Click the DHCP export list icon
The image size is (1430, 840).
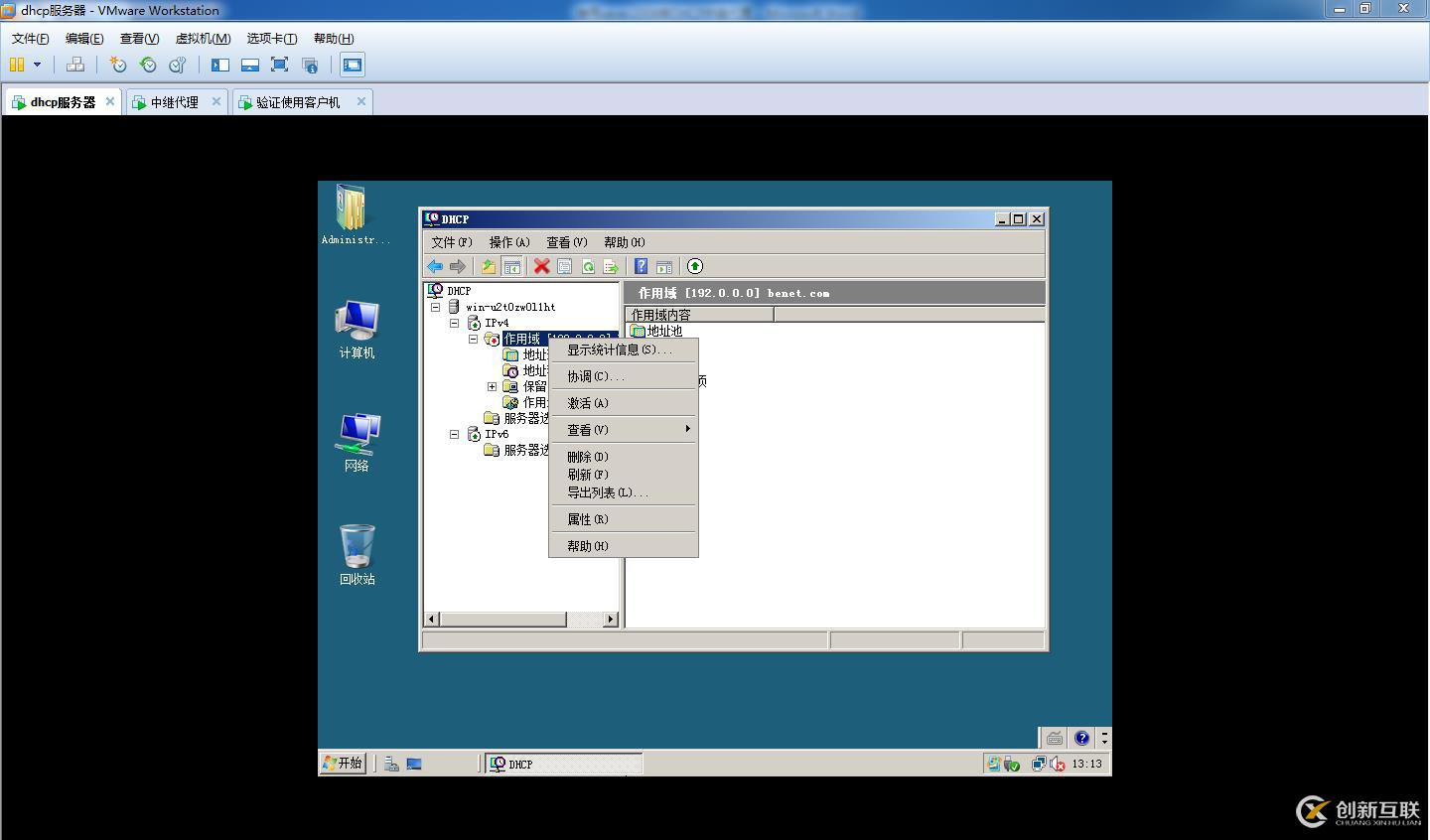click(611, 266)
